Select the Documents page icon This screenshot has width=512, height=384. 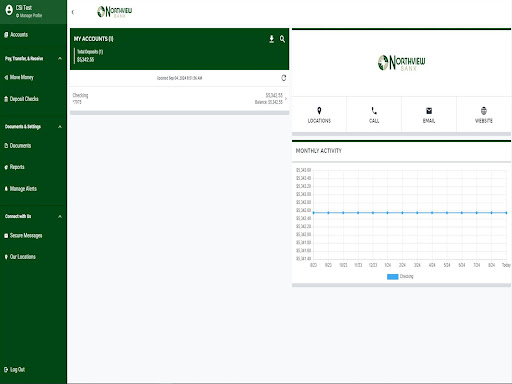6,146
